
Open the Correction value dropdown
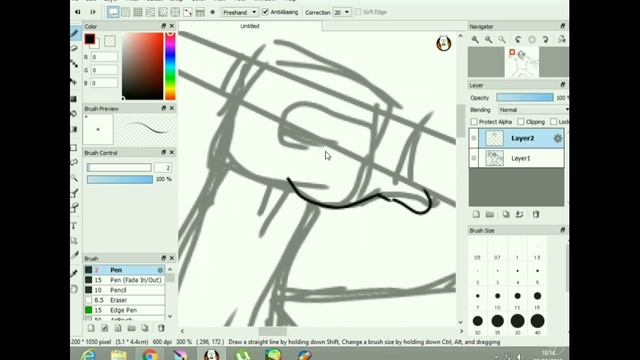pyautogui.click(x=342, y=12)
